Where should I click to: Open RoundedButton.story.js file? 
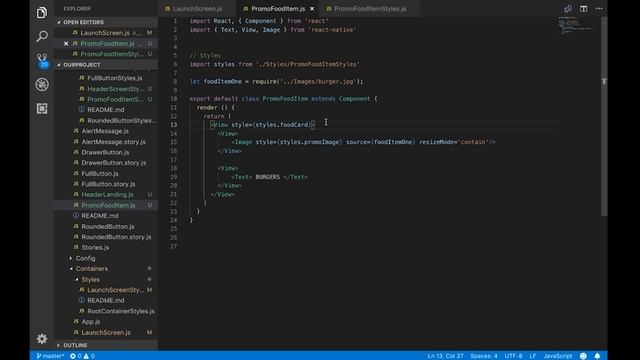(106, 237)
